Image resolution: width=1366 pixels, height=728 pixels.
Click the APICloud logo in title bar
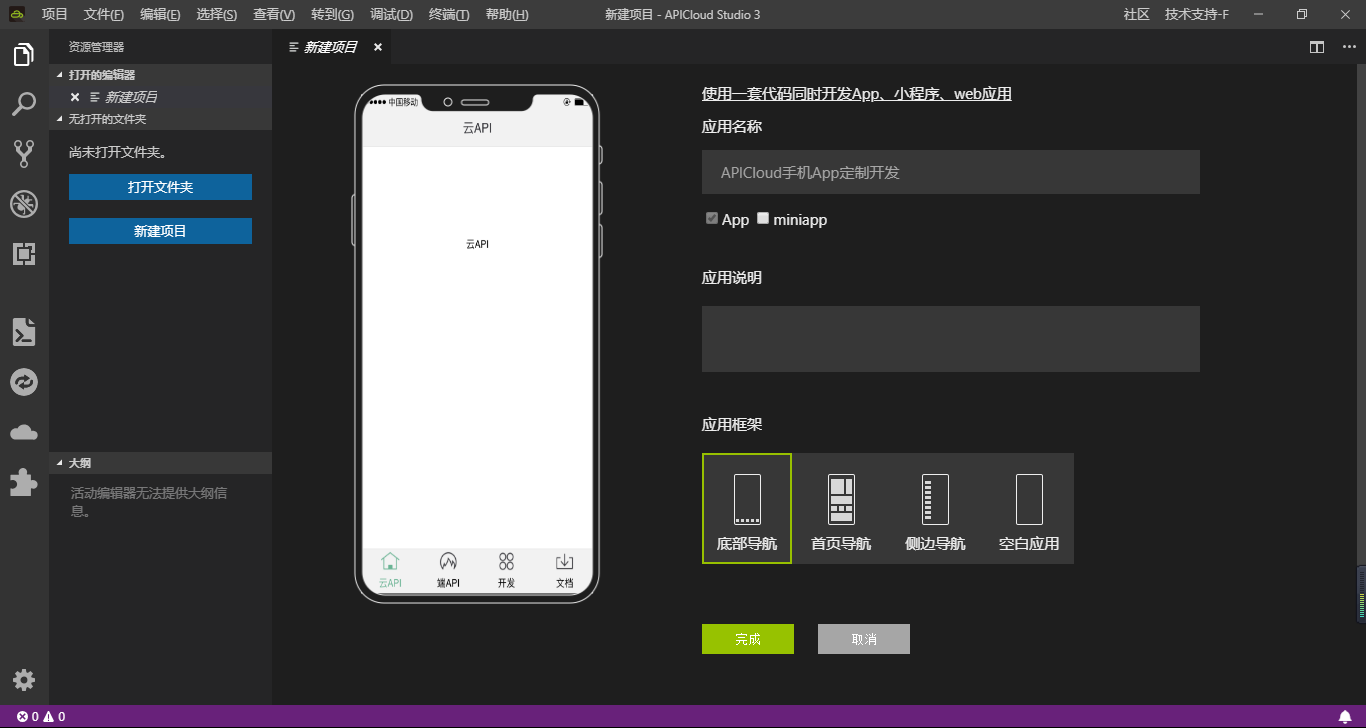17,14
